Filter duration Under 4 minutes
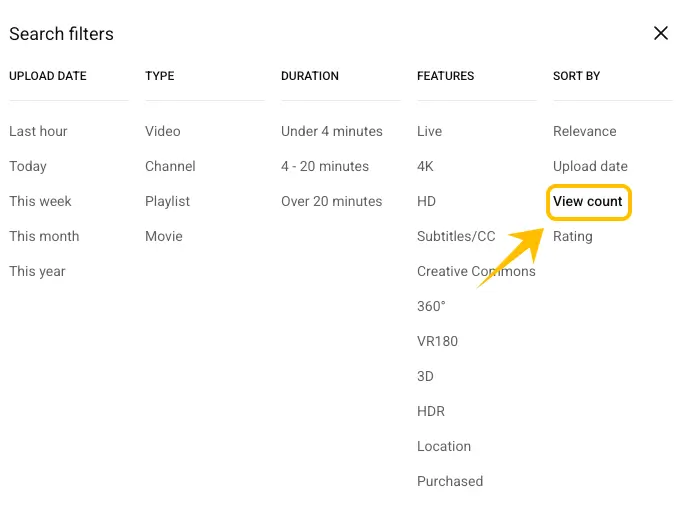The image size is (683, 511). (x=331, y=131)
